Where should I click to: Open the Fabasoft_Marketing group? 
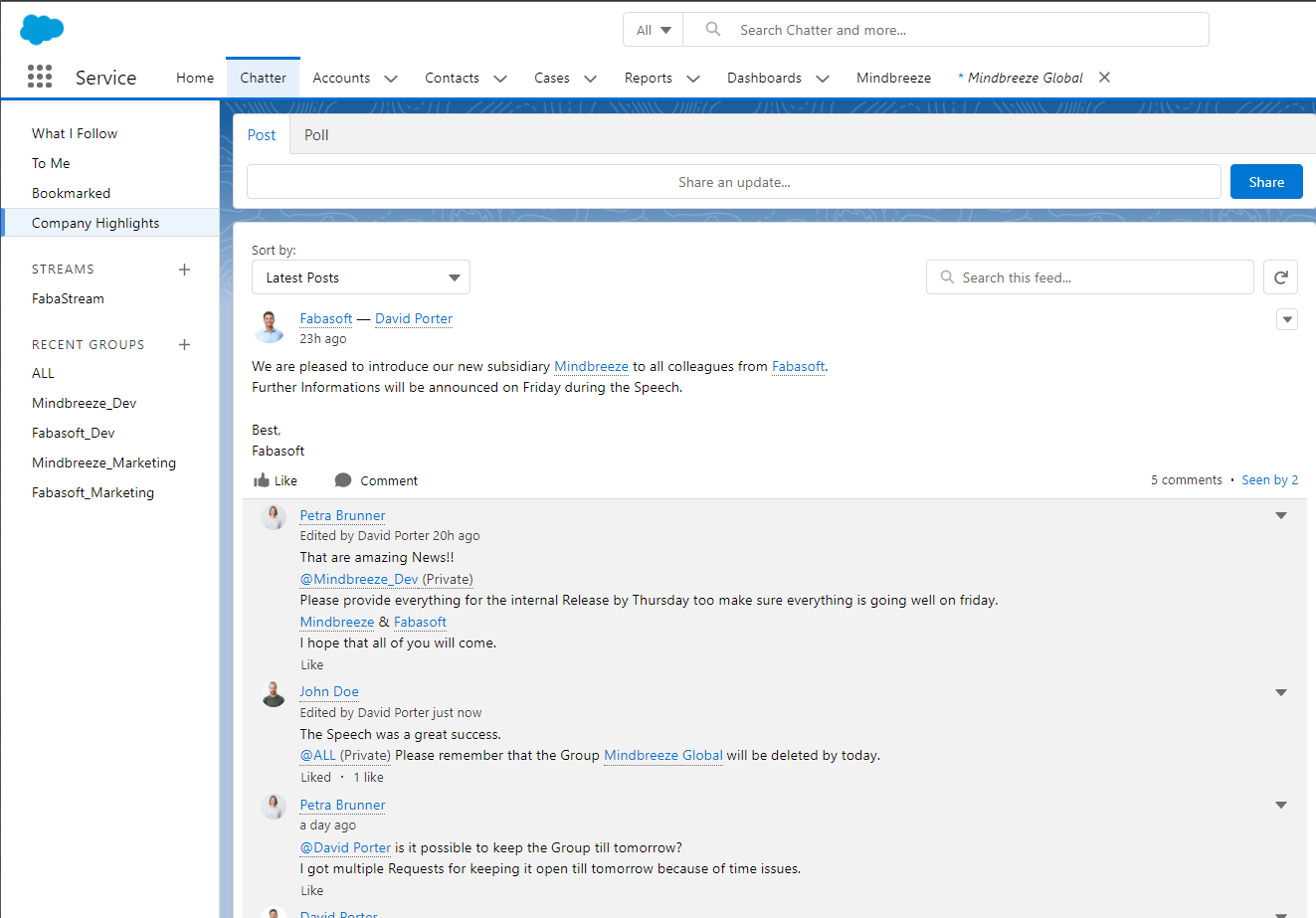point(93,492)
